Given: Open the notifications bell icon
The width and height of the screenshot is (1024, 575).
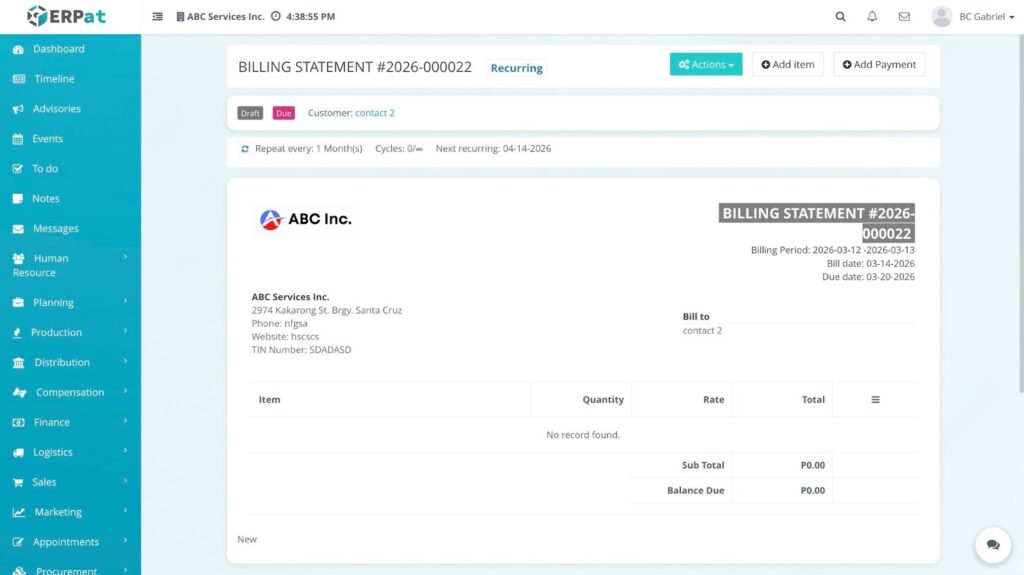Looking at the screenshot, I should point(872,16).
